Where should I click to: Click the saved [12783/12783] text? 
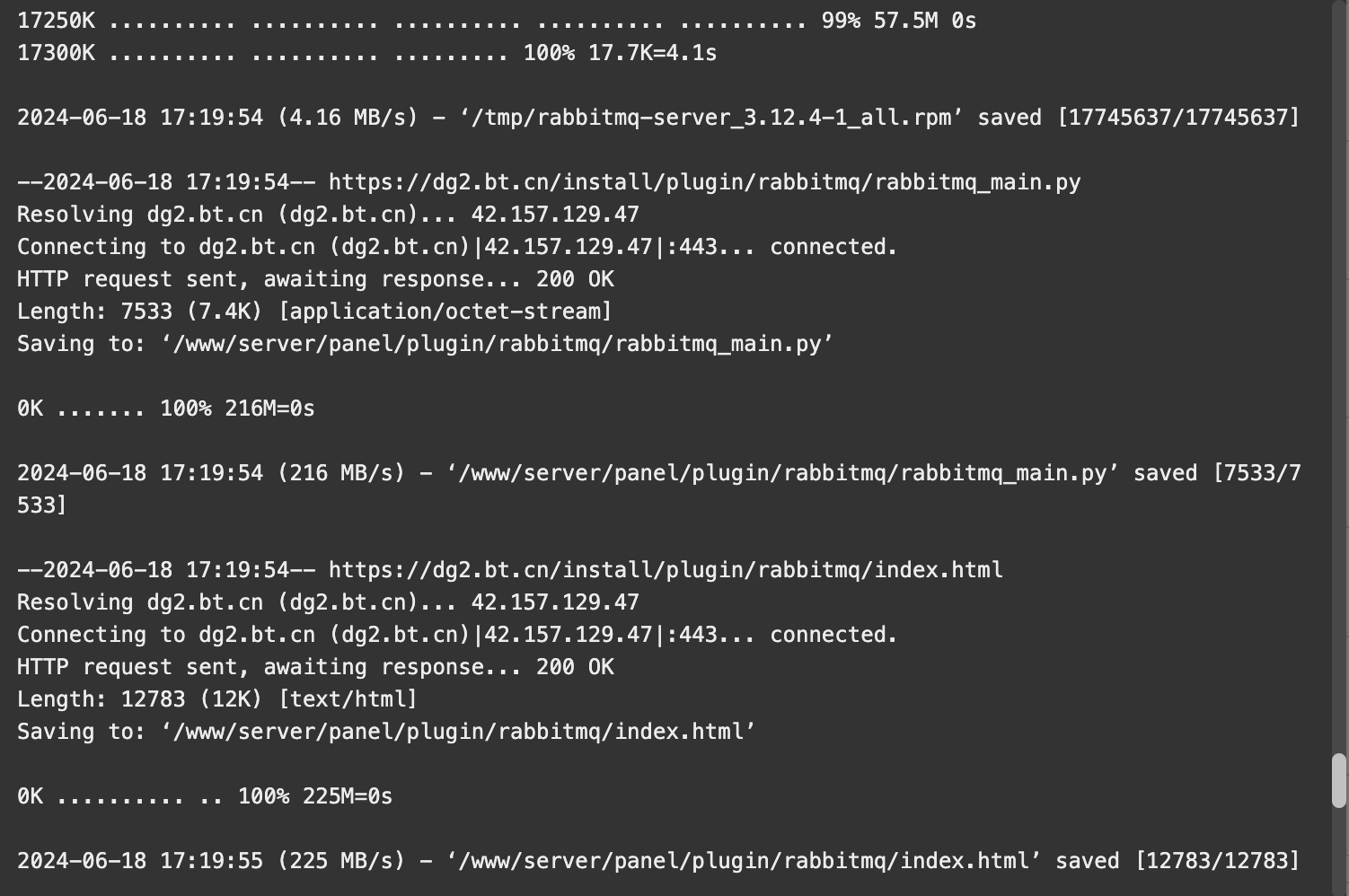click(1177, 861)
